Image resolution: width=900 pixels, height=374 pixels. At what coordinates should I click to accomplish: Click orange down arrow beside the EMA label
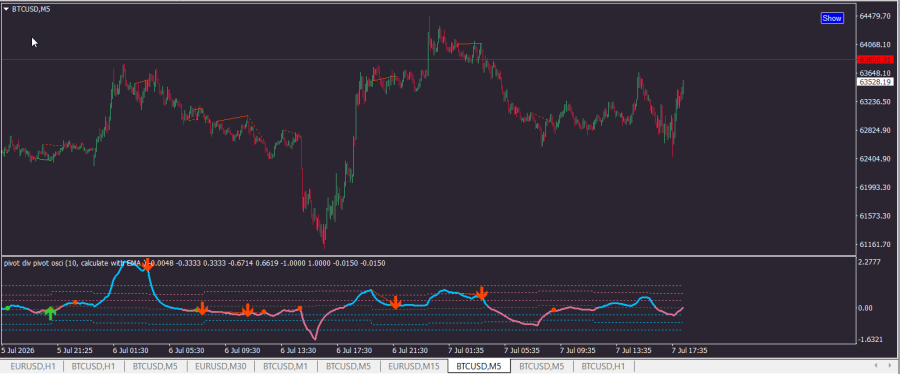click(148, 265)
